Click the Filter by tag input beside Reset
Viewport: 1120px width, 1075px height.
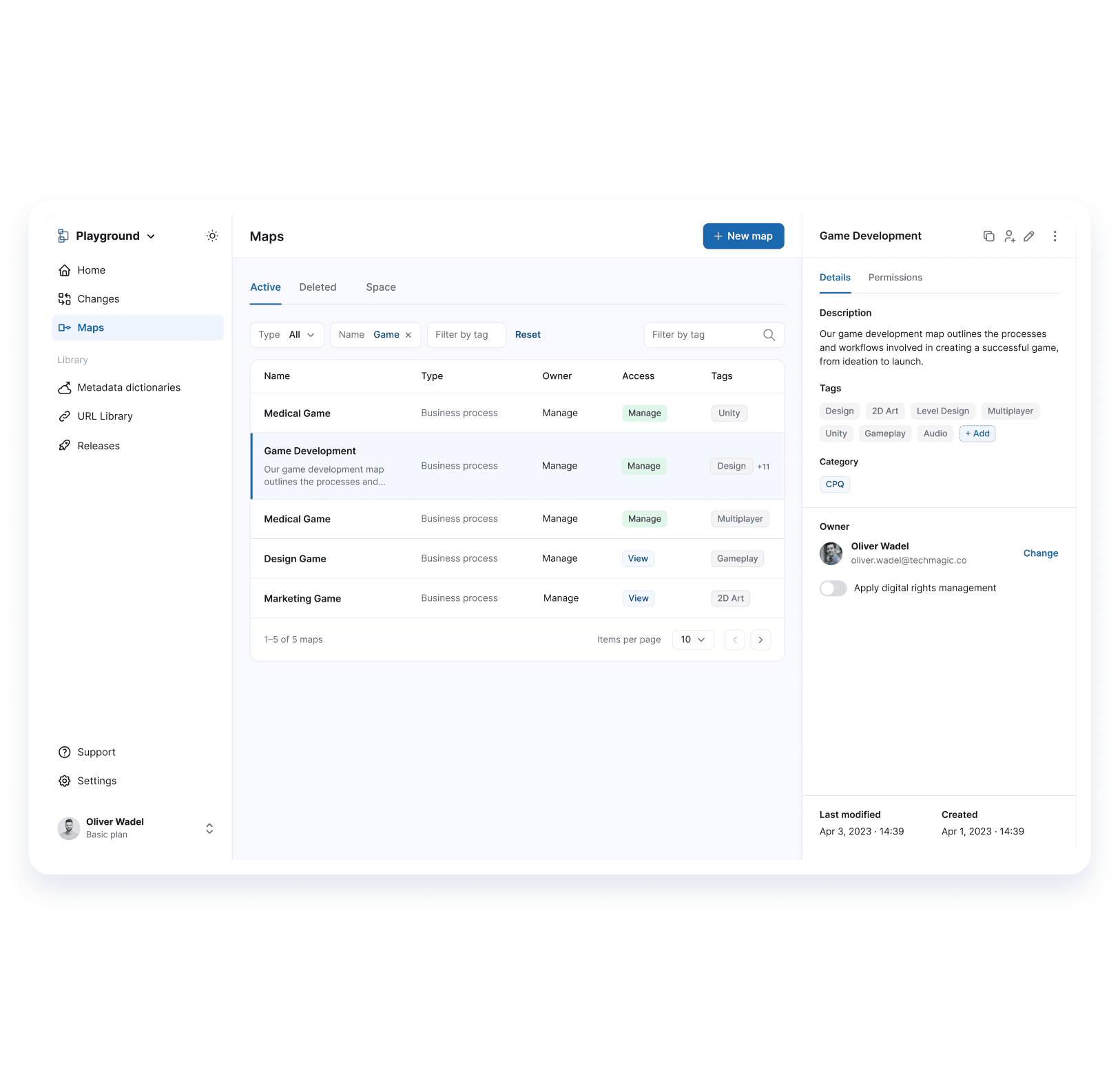(466, 335)
